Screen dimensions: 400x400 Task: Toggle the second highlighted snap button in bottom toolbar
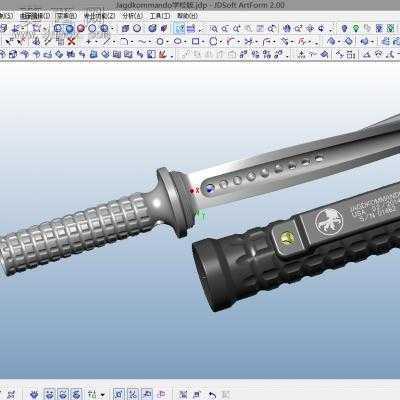pos(63,395)
